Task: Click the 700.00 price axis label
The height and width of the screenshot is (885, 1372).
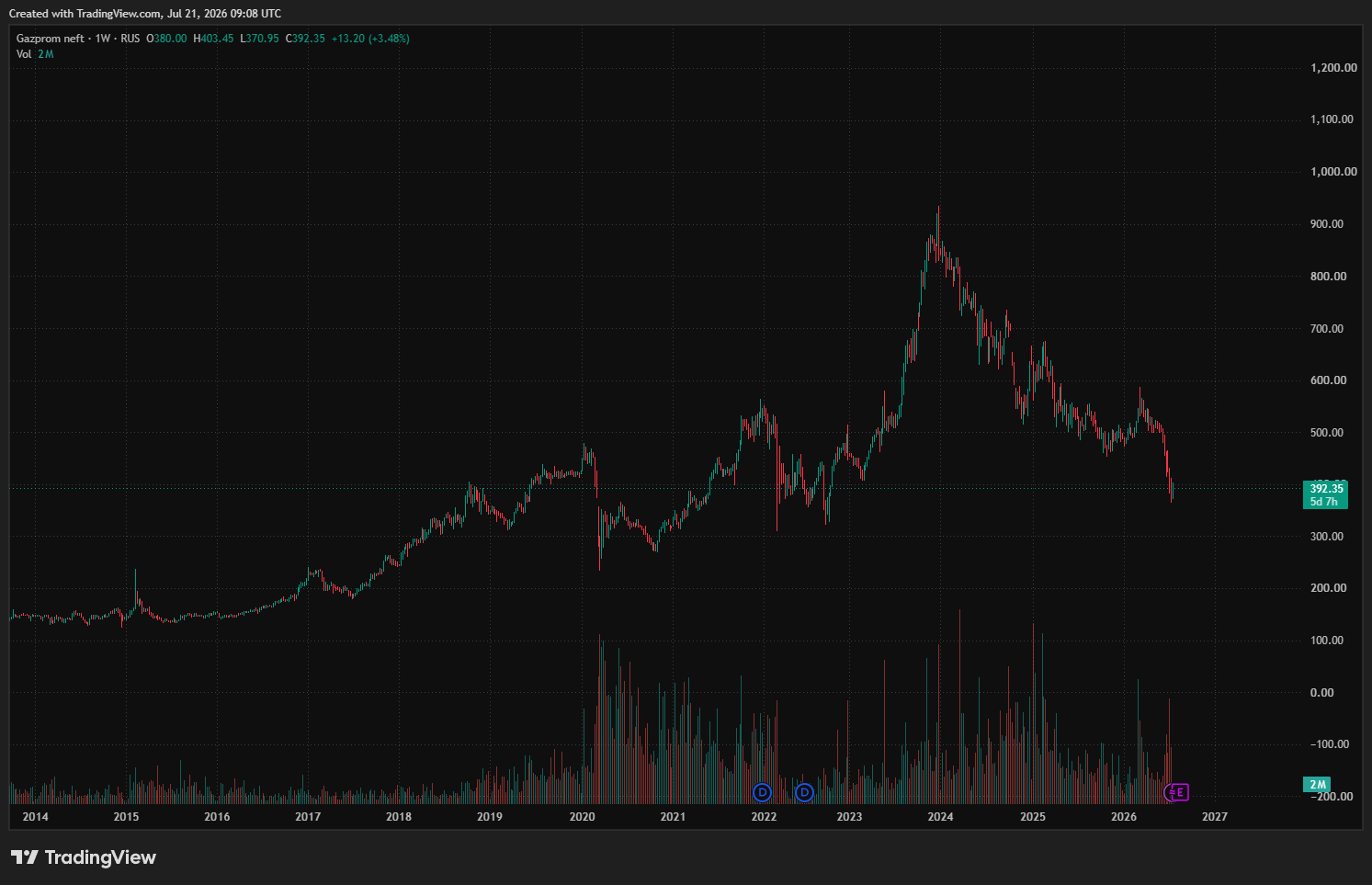Action: [x=1327, y=329]
